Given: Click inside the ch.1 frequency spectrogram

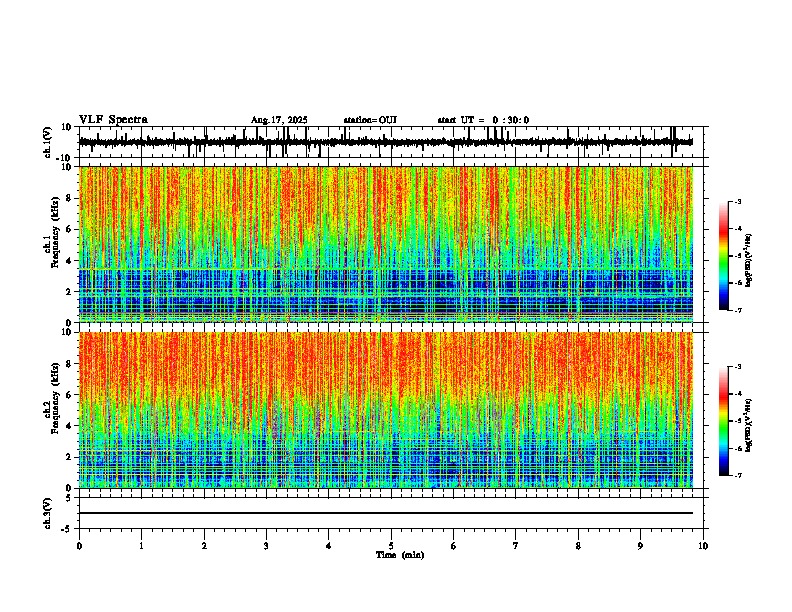Looking at the screenshot, I should click(x=386, y=244).
